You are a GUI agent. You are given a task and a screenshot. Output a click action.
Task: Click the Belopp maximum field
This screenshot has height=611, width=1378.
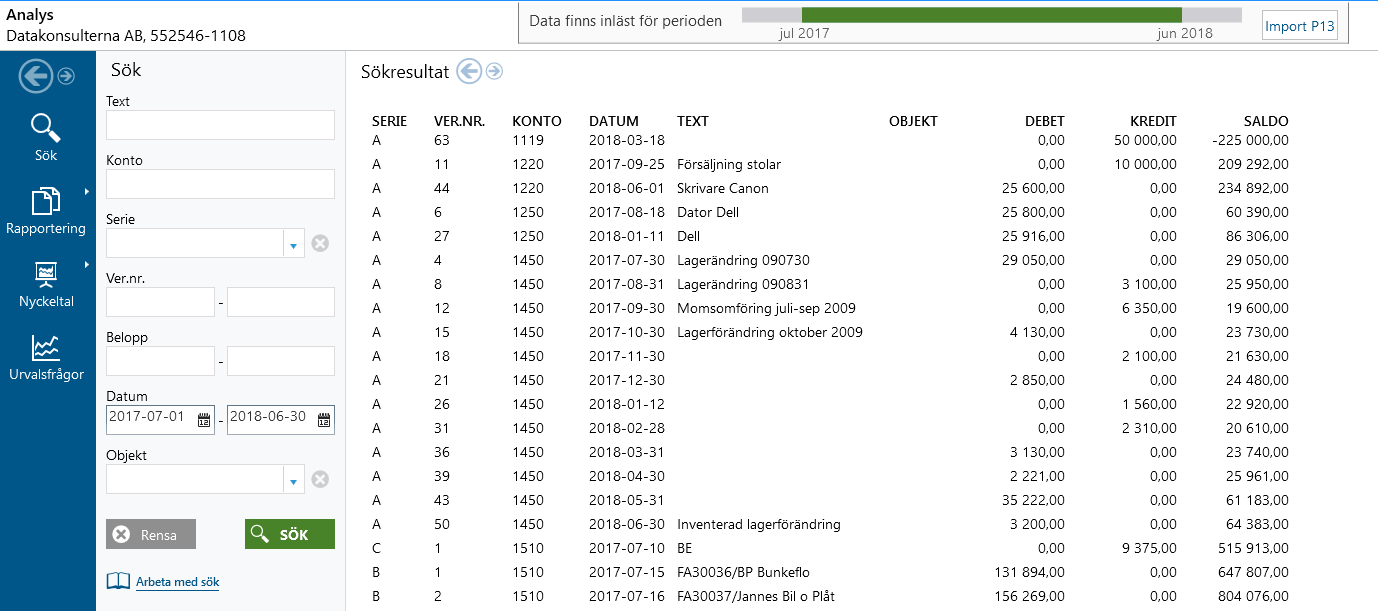tap(281, 361)
